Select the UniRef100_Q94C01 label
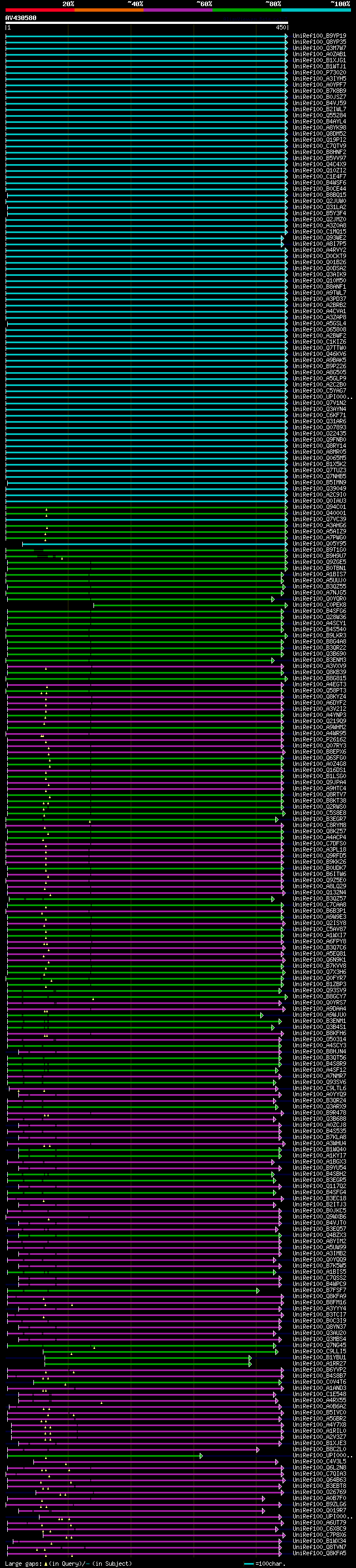This screenshot has height=1568, width=356. 319,507
